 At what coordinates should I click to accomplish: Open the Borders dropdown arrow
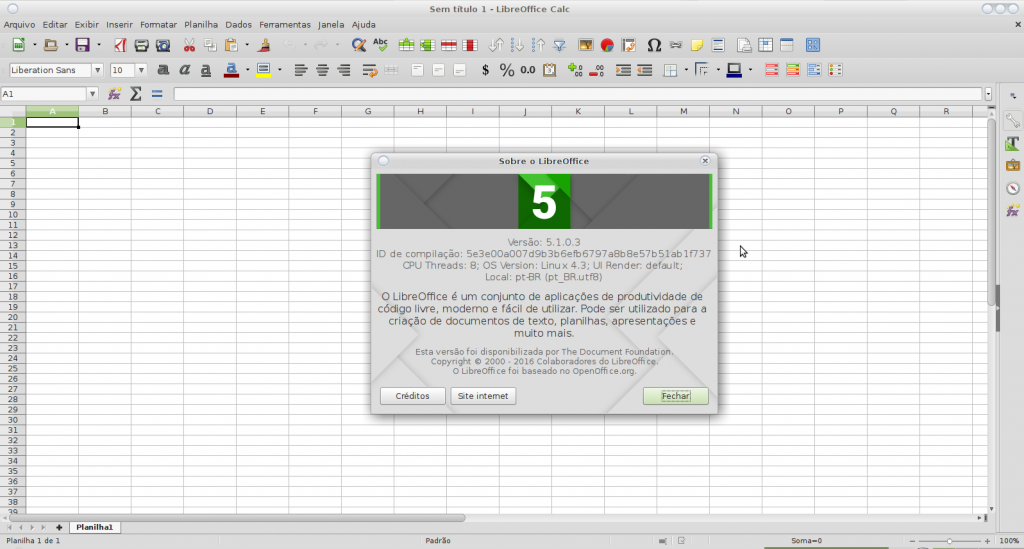686,70
